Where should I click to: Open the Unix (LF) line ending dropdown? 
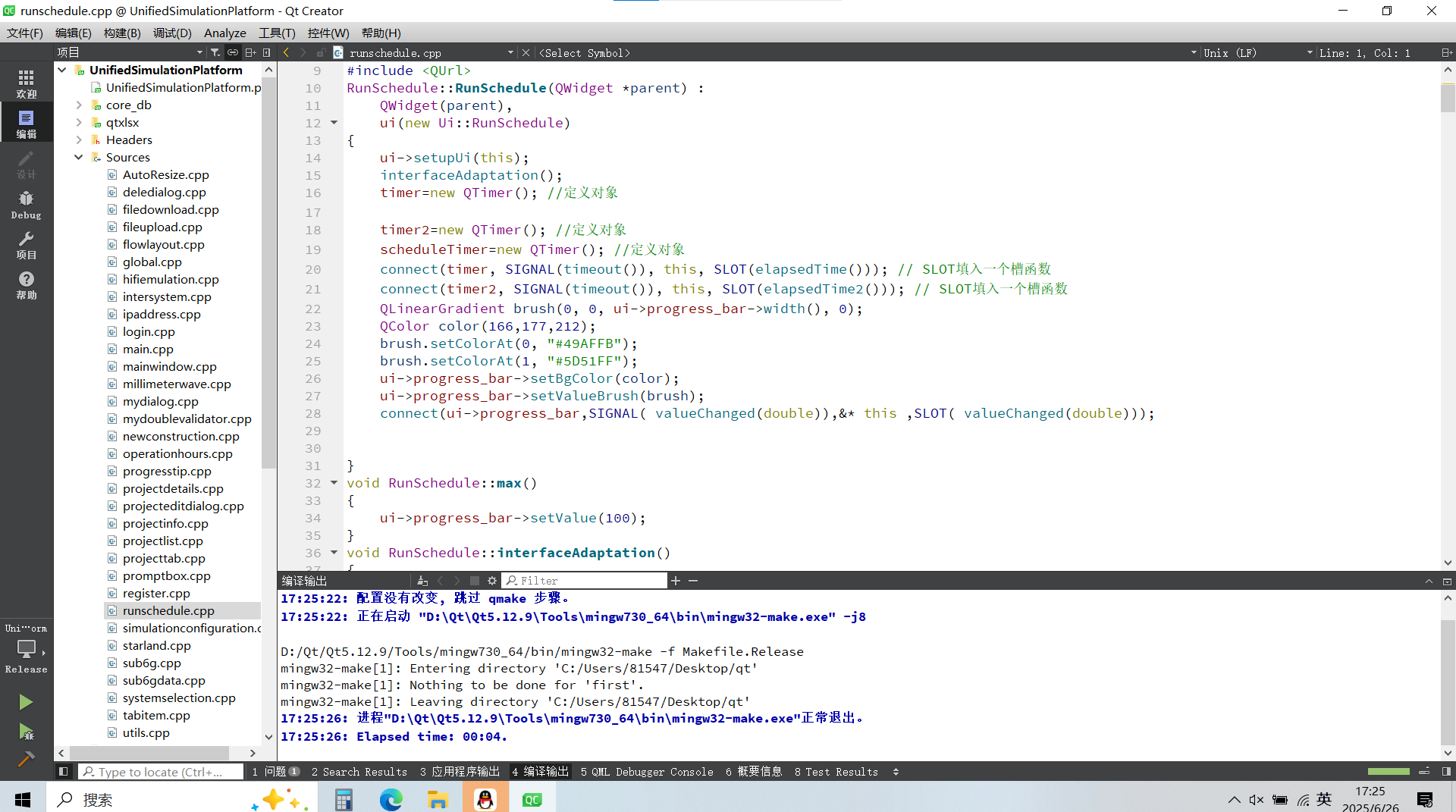[1258, 52]
